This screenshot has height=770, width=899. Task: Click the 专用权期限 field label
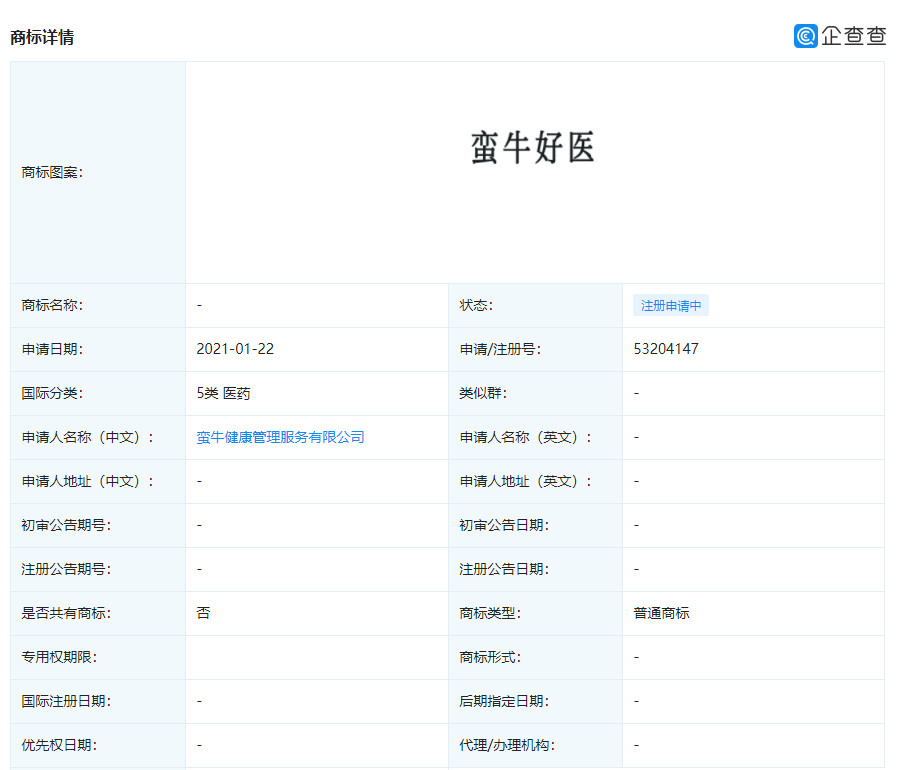59,657
